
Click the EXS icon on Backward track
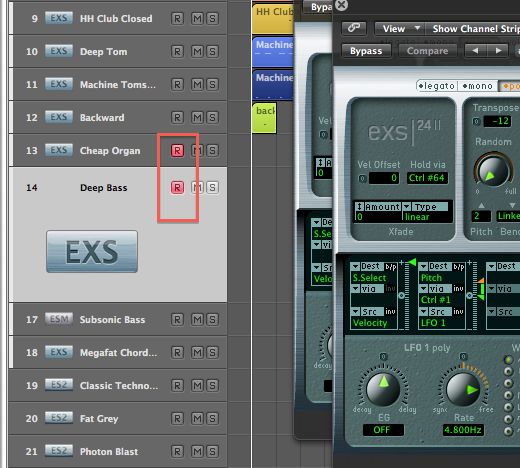pos(59,117)
